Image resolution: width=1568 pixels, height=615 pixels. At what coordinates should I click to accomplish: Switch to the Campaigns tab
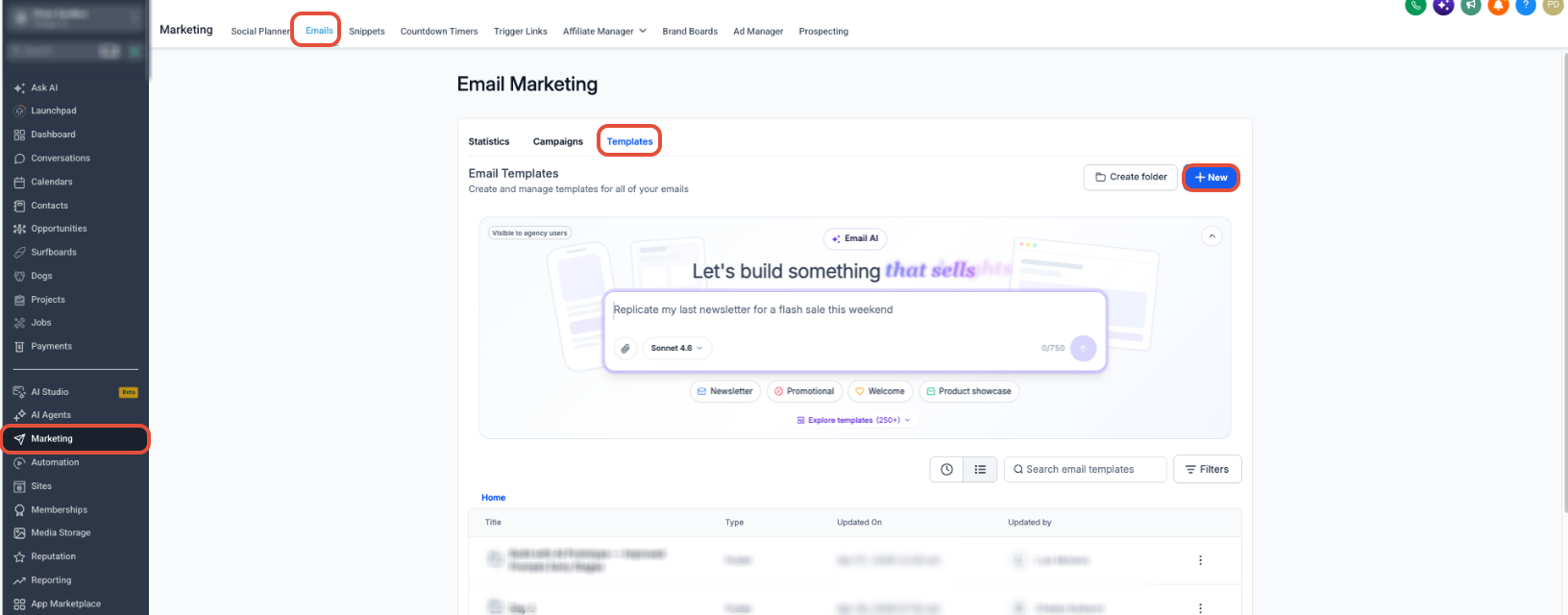(x=558, y=141)
